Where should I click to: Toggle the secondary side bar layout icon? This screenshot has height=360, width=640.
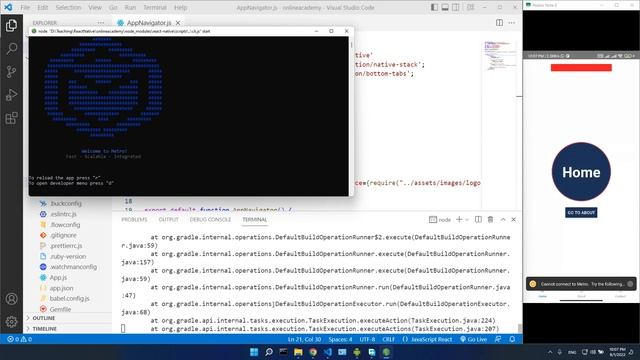tap(456, 7)
